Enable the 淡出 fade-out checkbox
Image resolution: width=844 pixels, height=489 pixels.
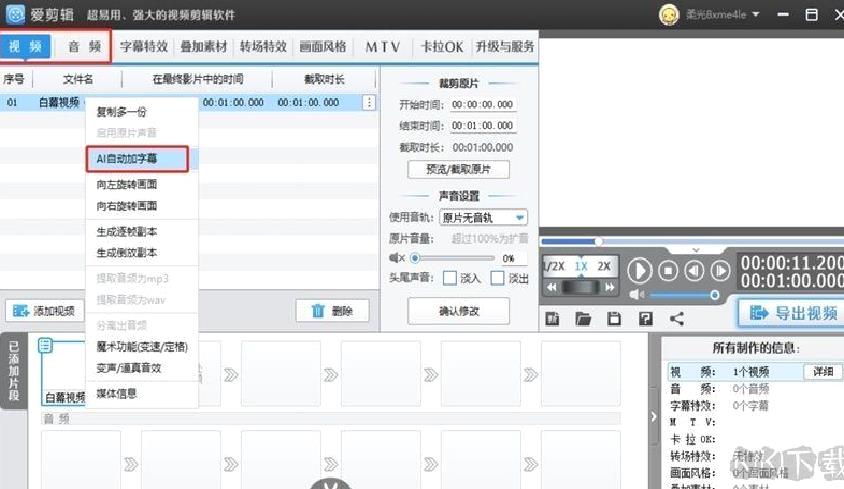497,278
